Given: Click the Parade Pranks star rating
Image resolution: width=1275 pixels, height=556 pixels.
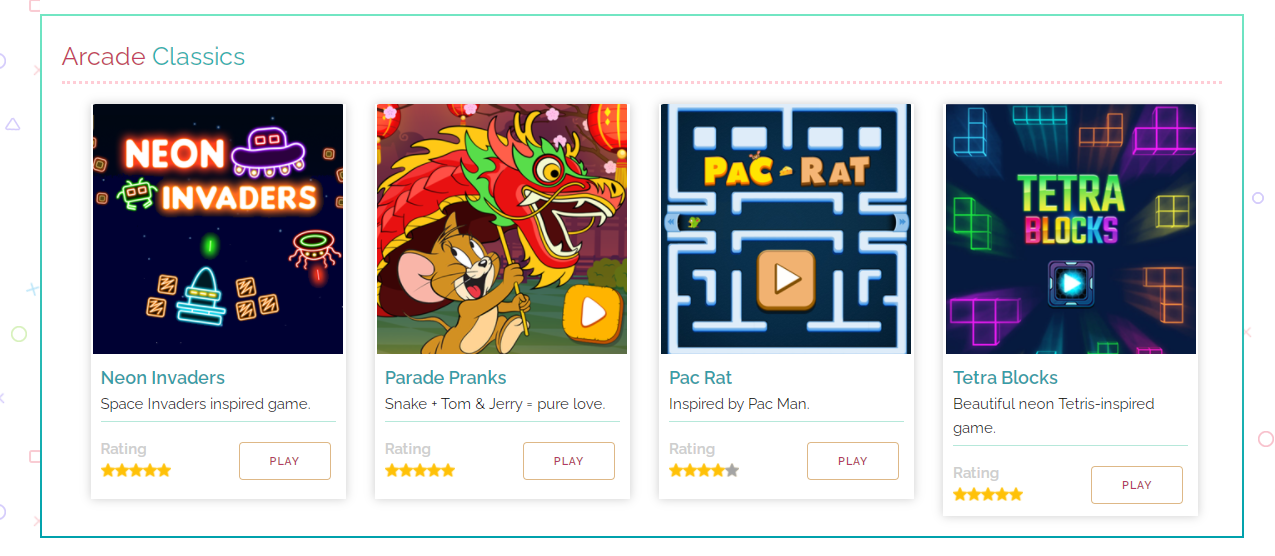Looking at the screenshot, I should [x=420, y=470].
